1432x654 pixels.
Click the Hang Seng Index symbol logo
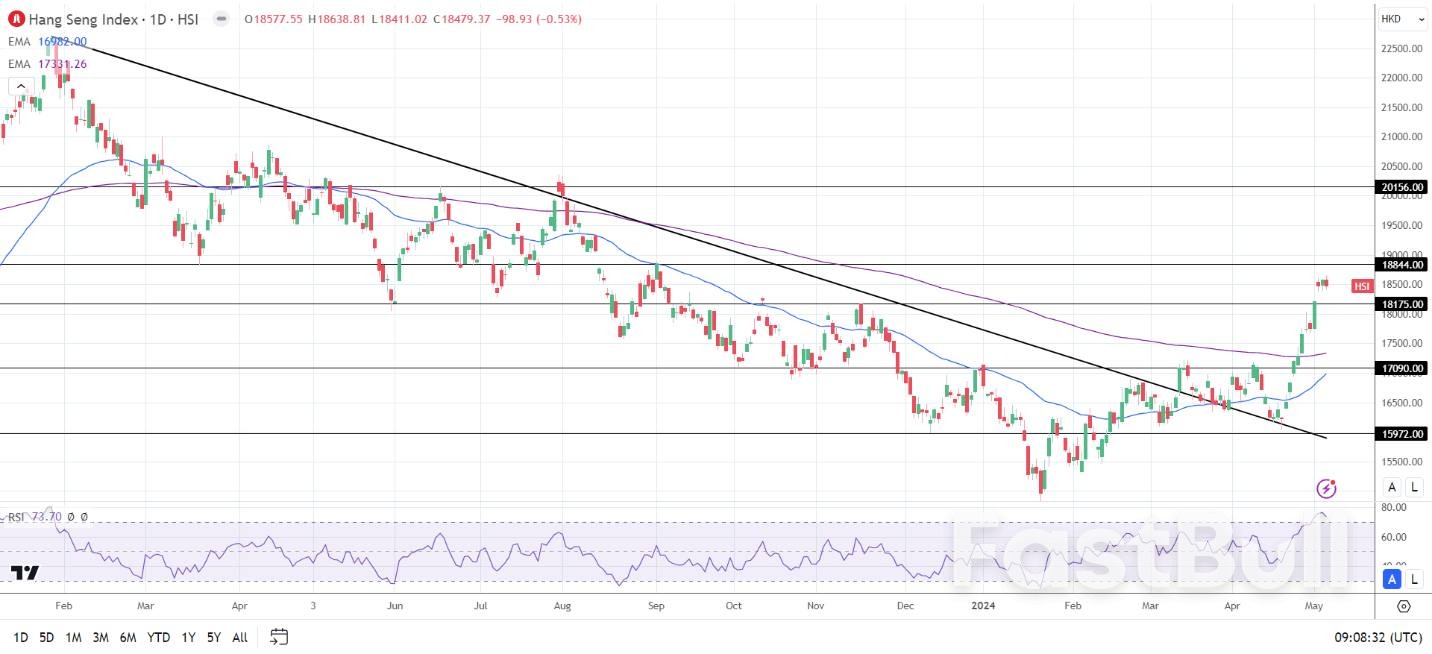click(14, 19)
